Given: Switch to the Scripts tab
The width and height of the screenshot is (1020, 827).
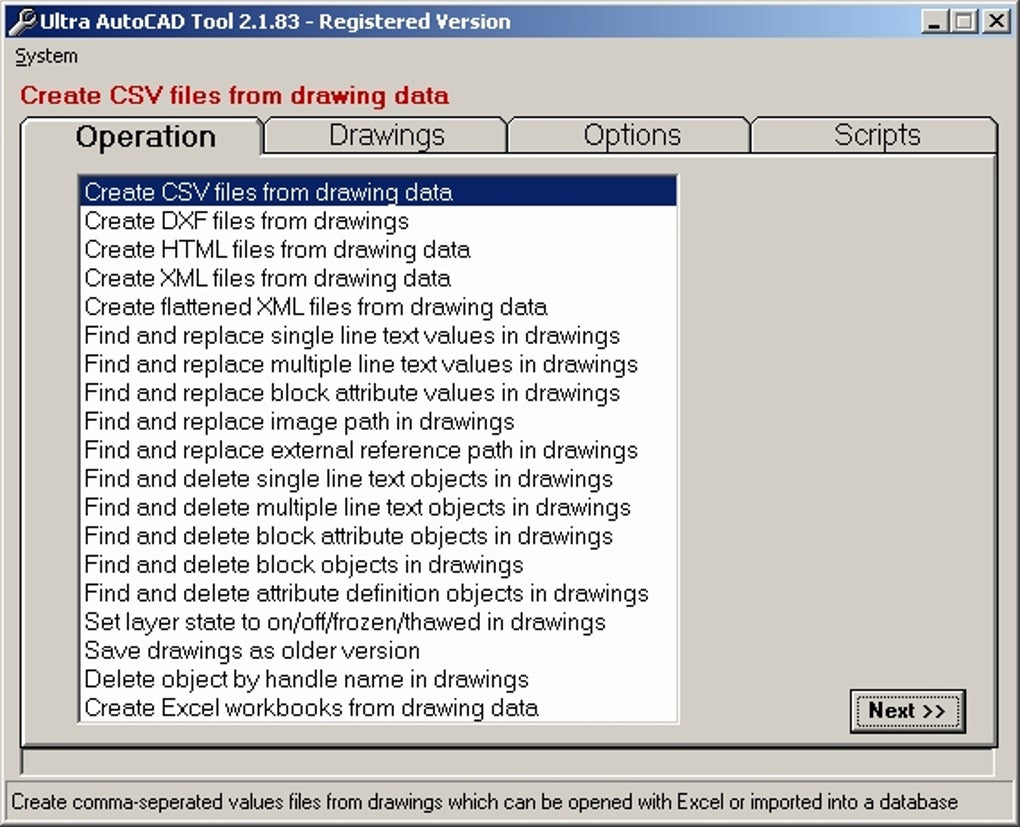Looking at the screenshot, I should point(876,135).
